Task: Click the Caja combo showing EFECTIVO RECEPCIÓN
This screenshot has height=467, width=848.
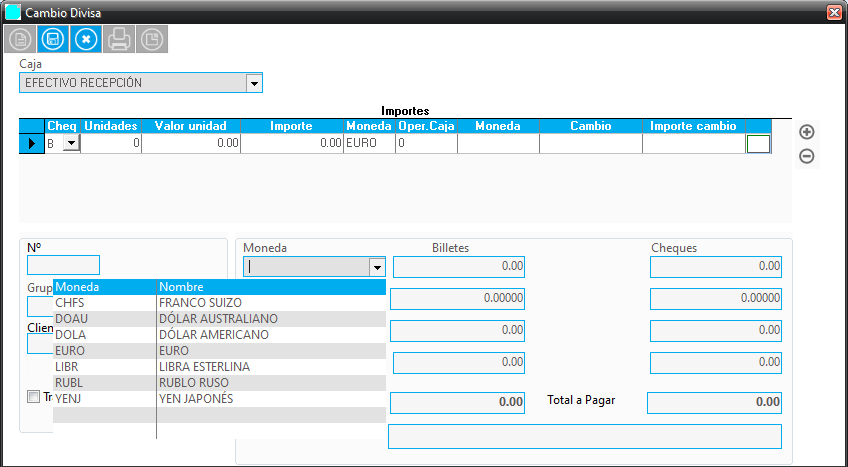Action: [x=141, y=83]
